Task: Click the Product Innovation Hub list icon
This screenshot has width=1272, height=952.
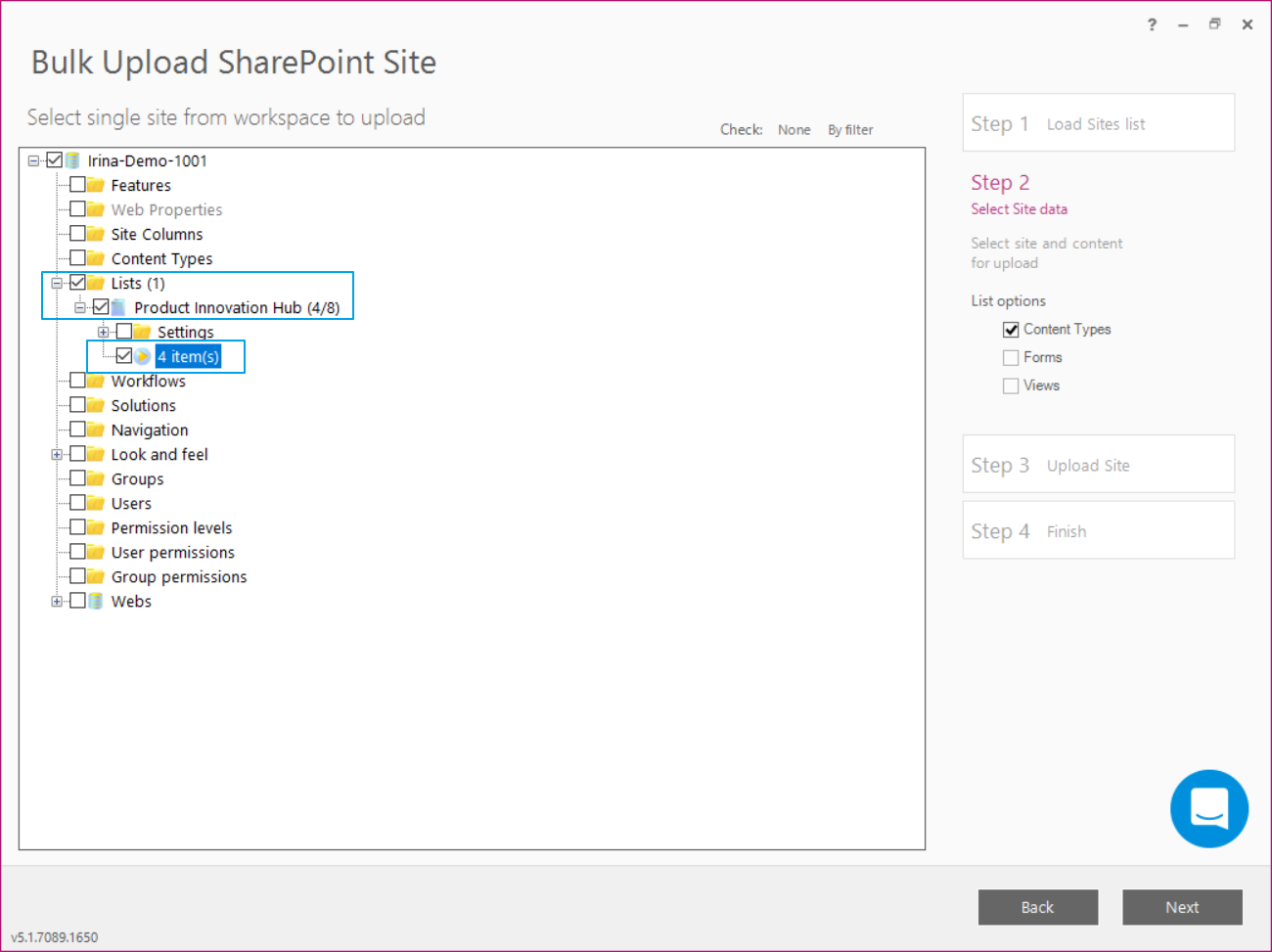Action: pyautogui.click(x=117, y=306)
